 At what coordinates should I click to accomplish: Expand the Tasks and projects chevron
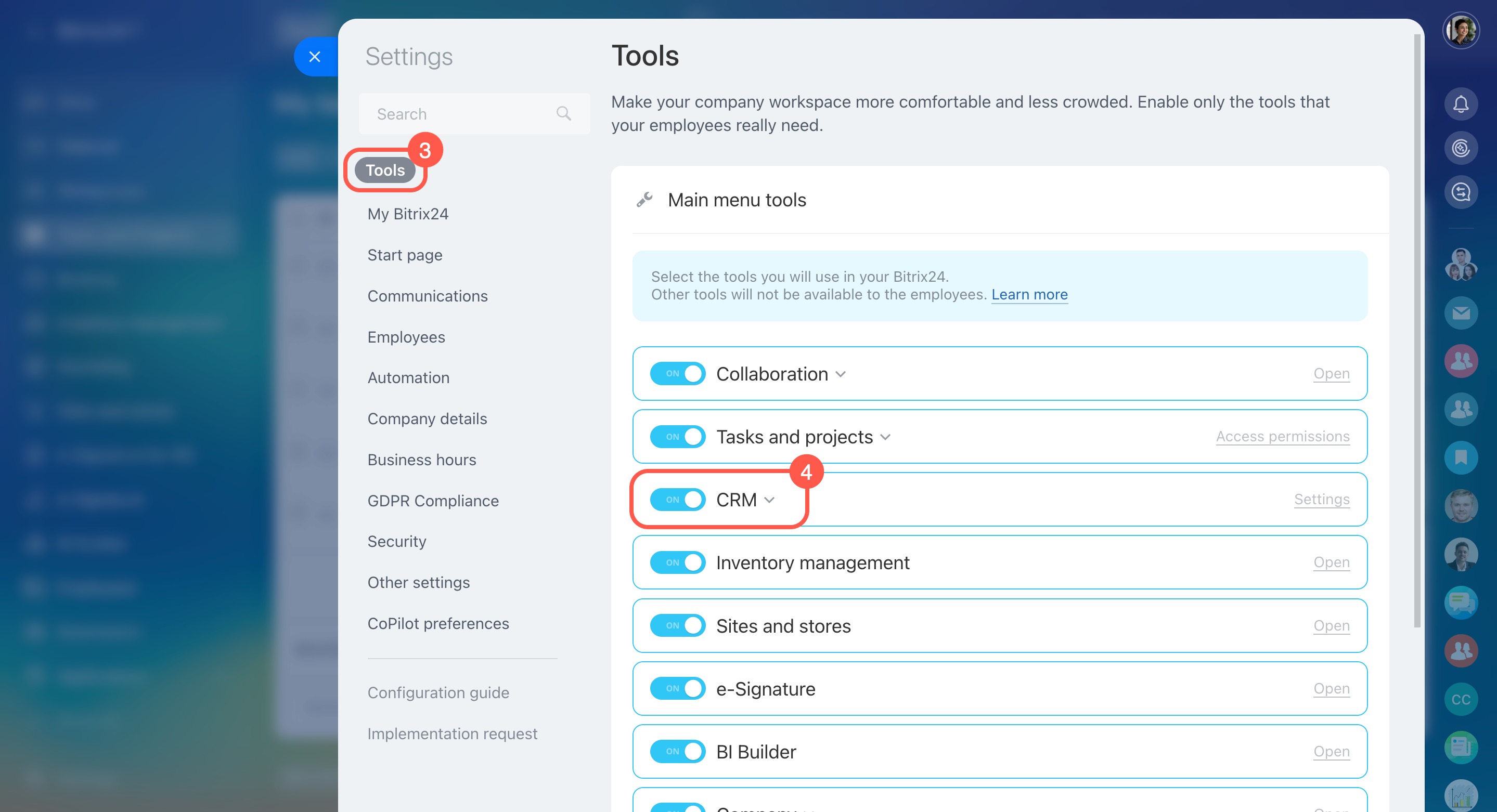pos(885,437)
